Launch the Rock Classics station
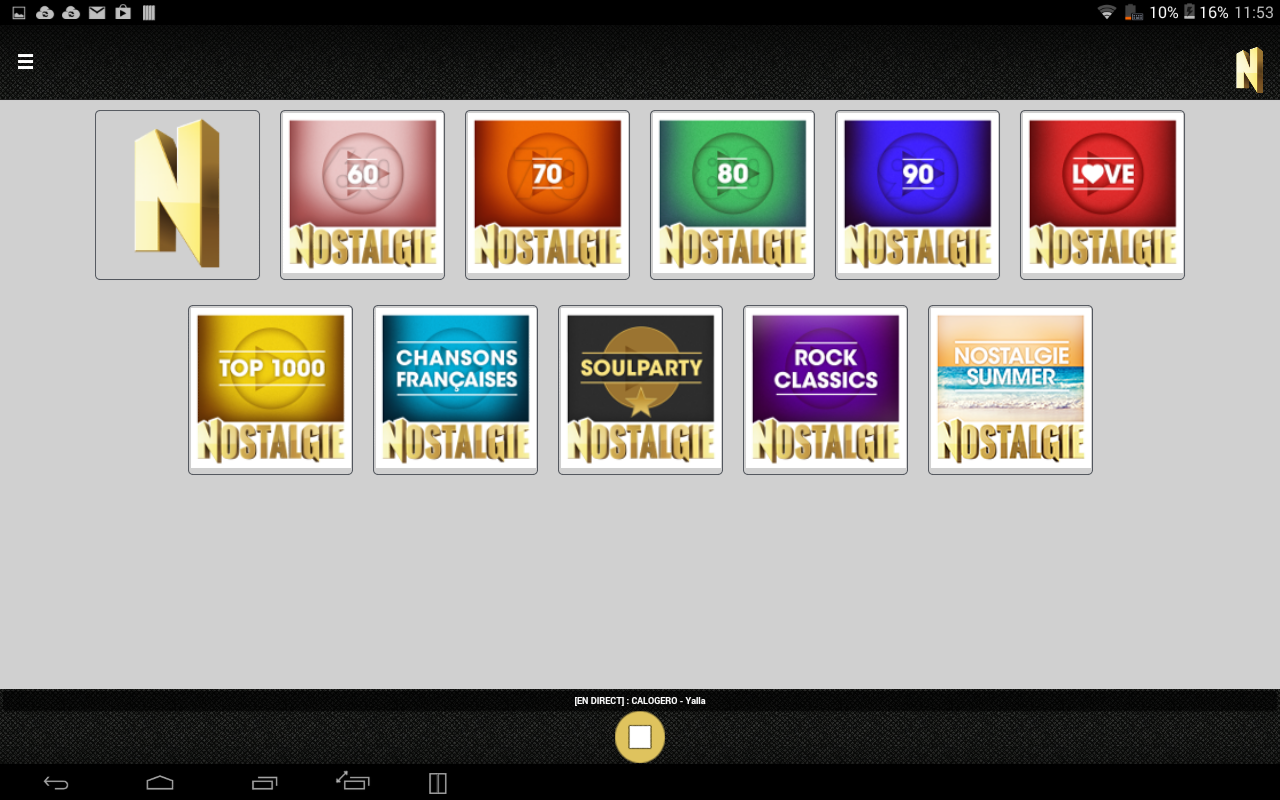The image size is (1280, 800). click(825, 390)
